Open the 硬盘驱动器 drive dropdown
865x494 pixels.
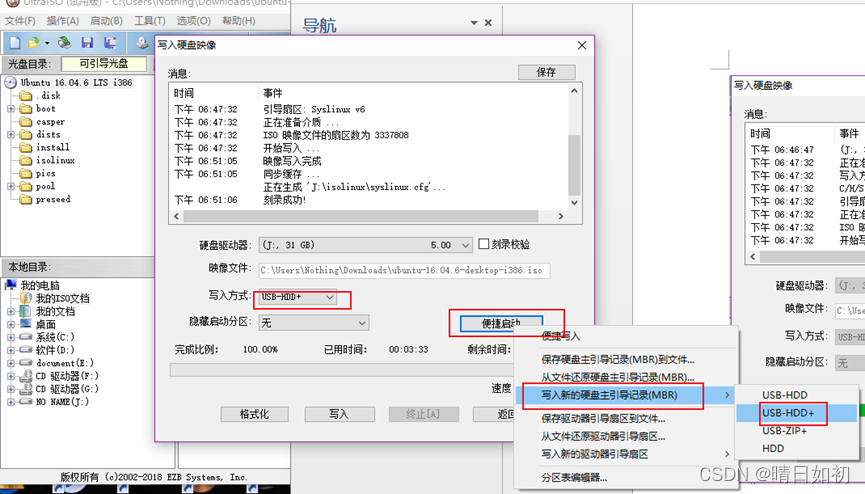tap(465, 245)
